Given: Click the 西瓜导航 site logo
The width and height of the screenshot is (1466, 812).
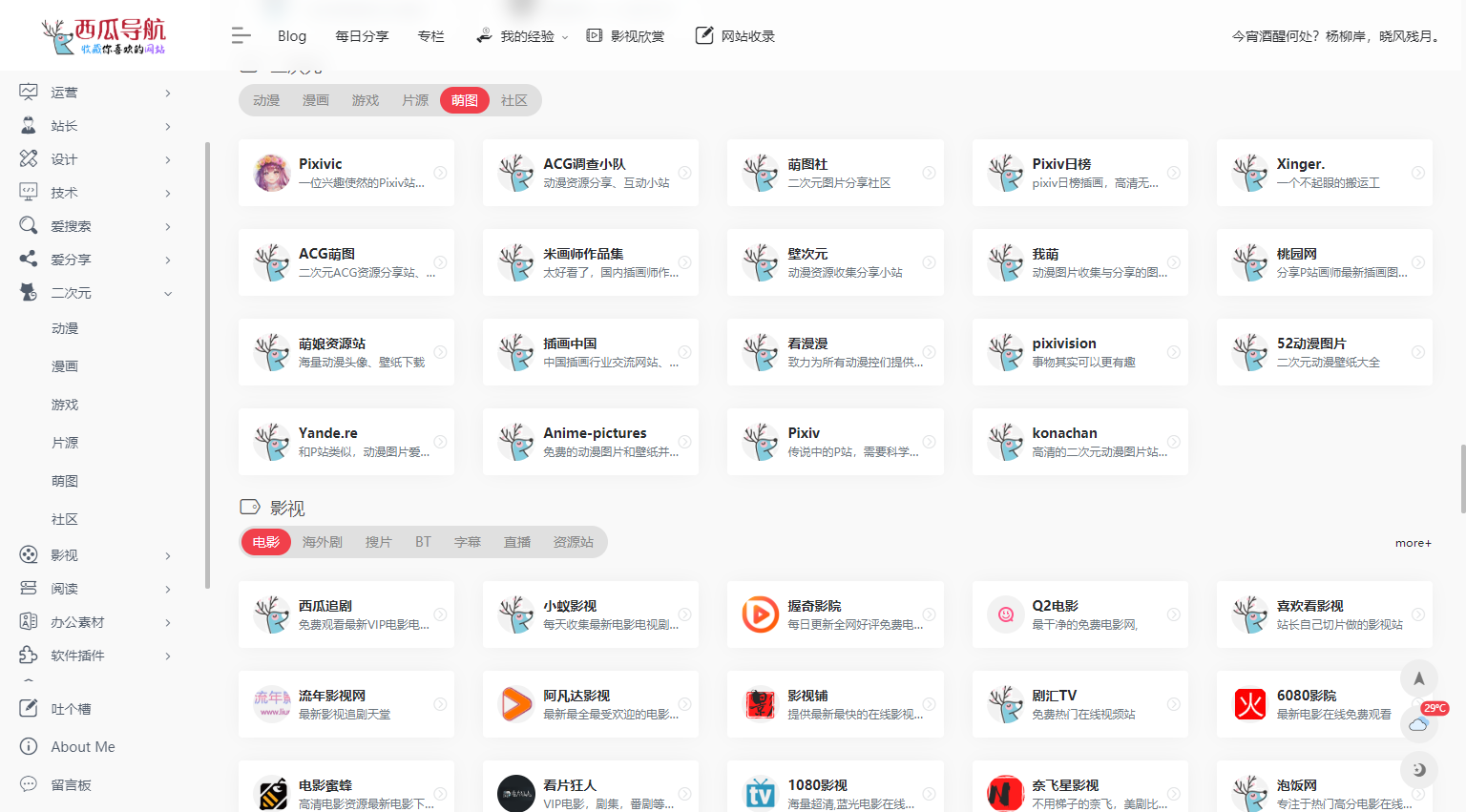Looking at the screenshot, I should point(104,36).
